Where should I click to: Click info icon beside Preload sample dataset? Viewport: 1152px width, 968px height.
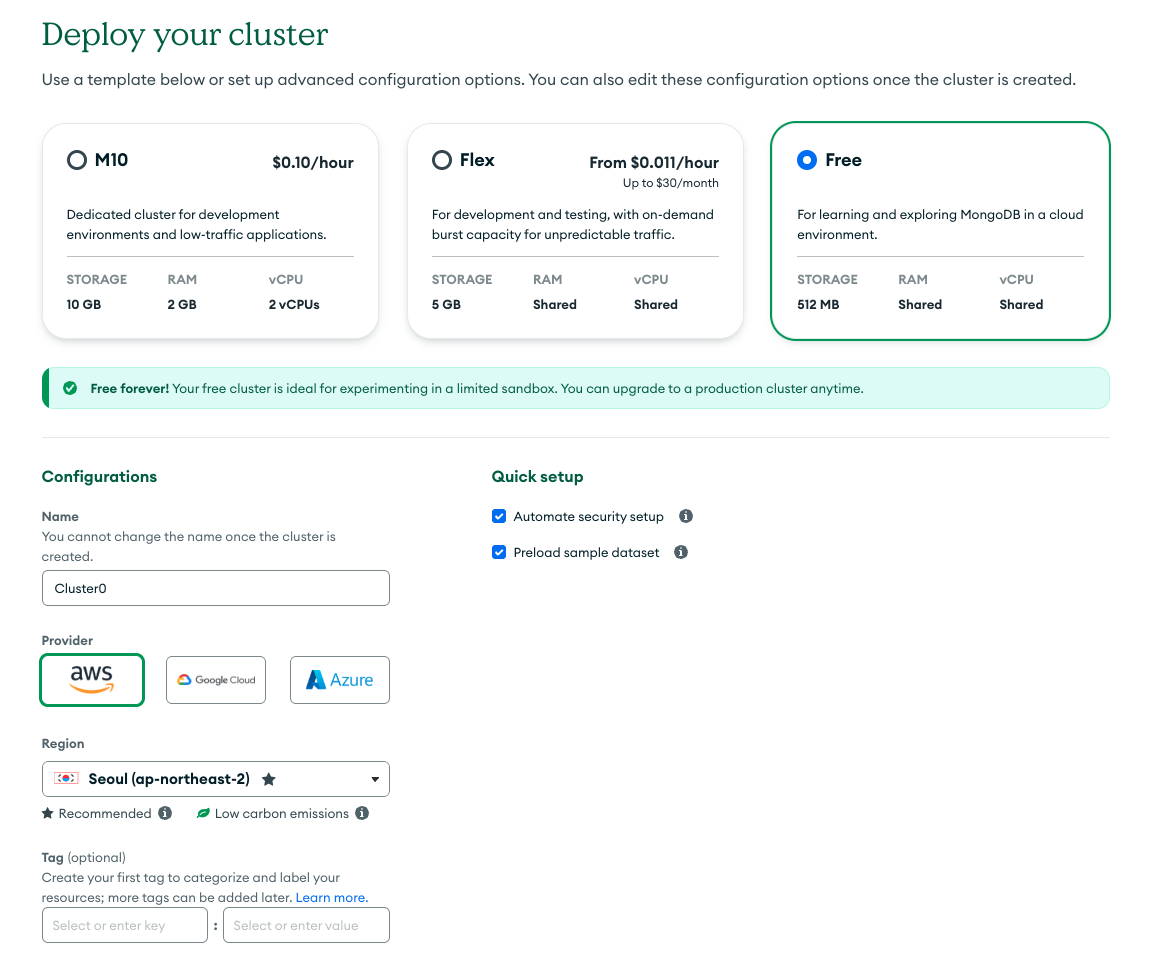tap(681, 552)
